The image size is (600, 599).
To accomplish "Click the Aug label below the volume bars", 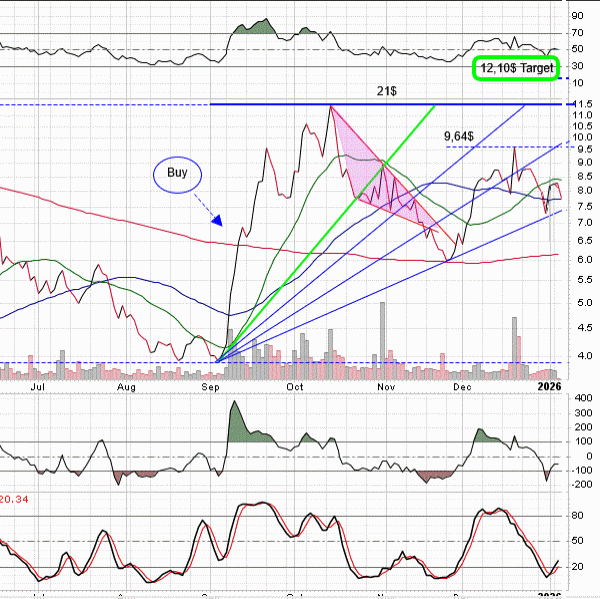I will pyautogui.click(x=127, y=384).
